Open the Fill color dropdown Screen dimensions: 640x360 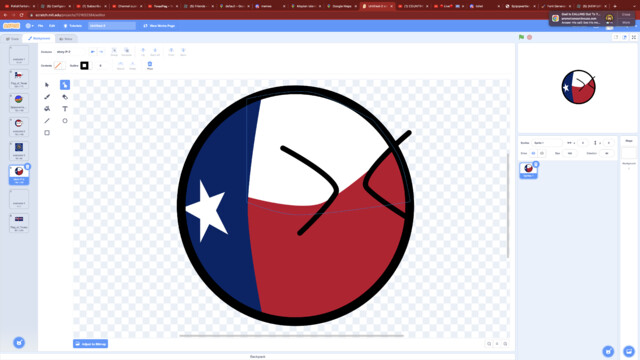[59, 66]
